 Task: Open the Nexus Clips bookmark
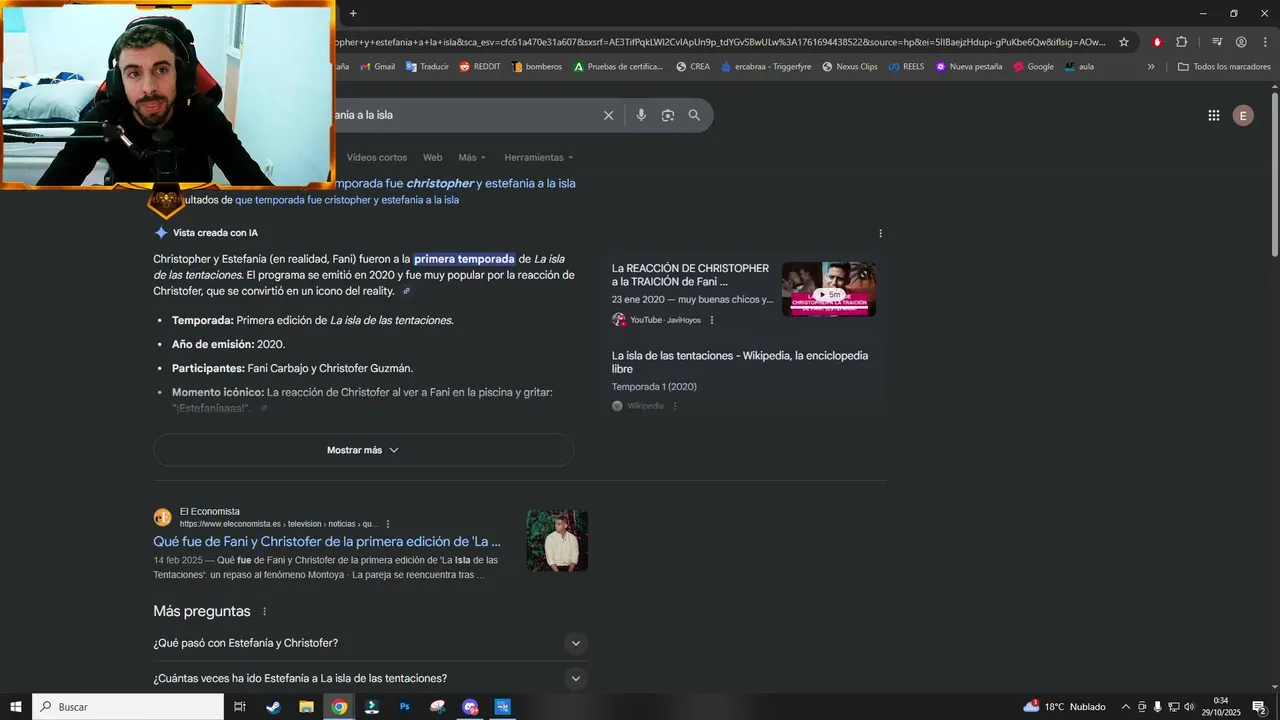pyautogui.click(x=850, y=67)
